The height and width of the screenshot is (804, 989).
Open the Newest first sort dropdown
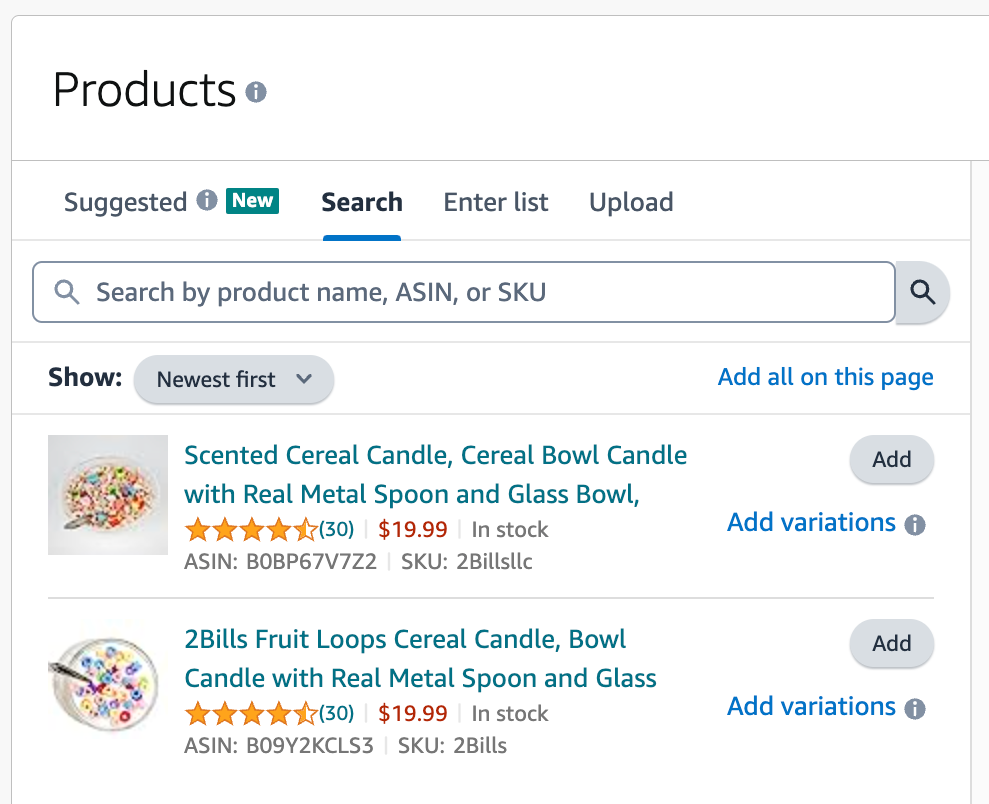coord(234,380)
